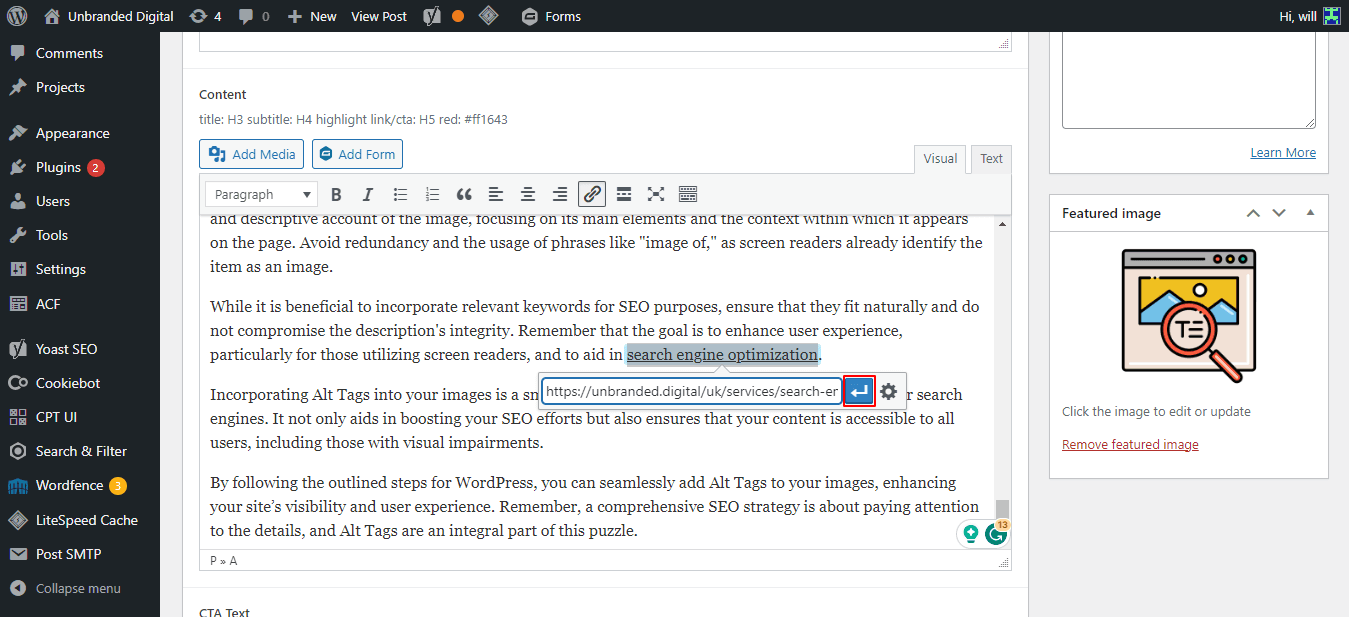The width and height of the screenshot is (1349, 617).
Task: Open the Tools menu
Action: (52, 235)
